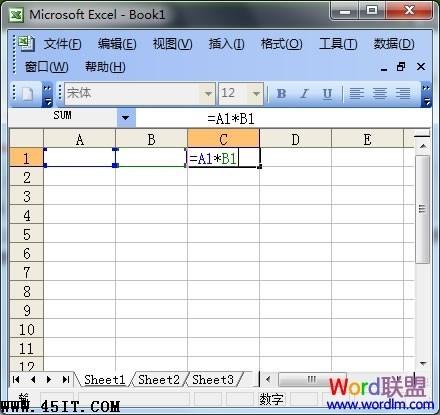
Task: Select column B header
Action: coord(152,139)
